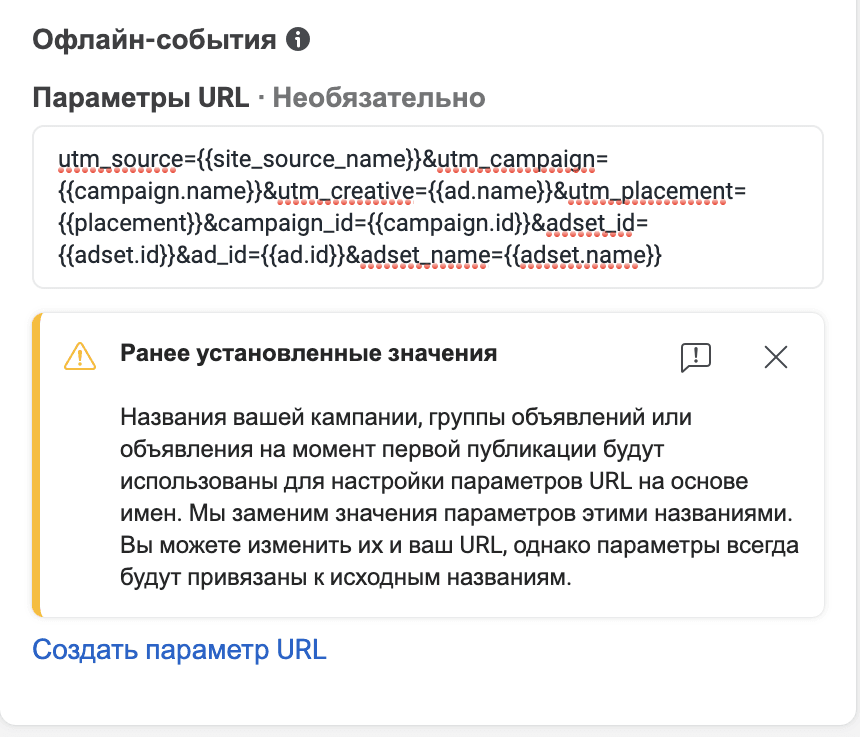Click the yellow warning triangle icon

(x=79, y=356)
